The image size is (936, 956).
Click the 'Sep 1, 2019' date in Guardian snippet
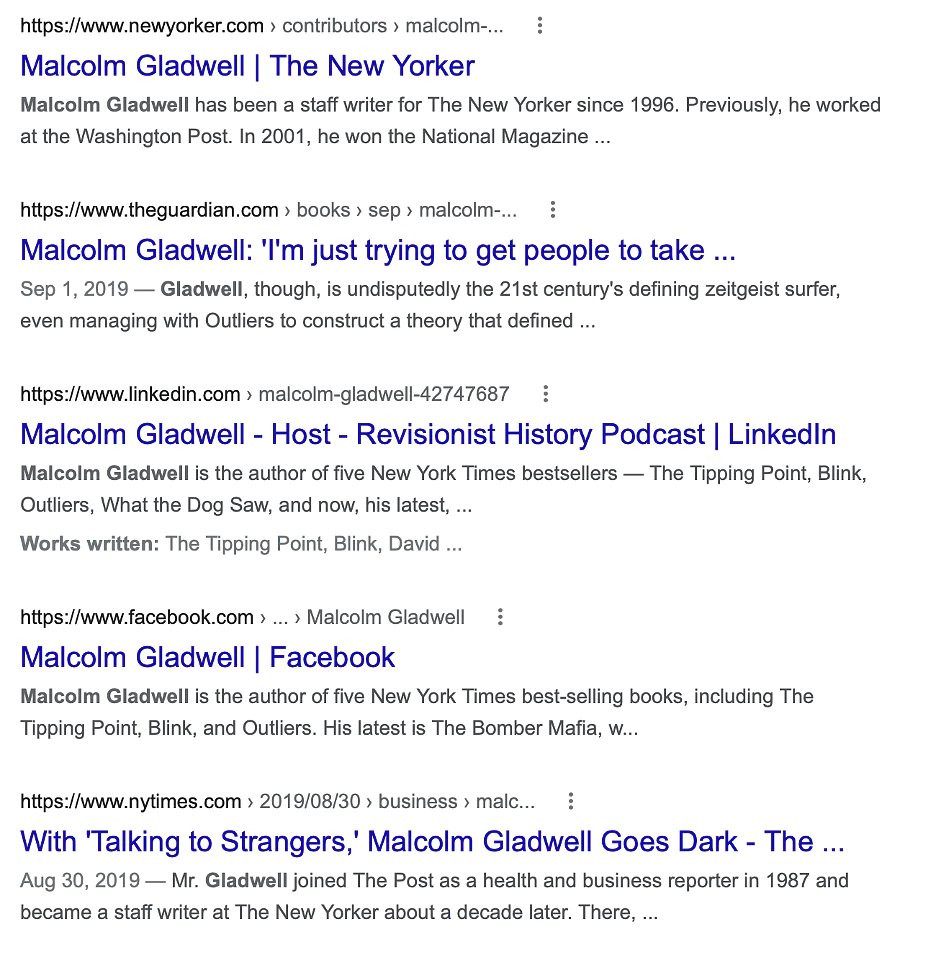click(x=74, y=289)
